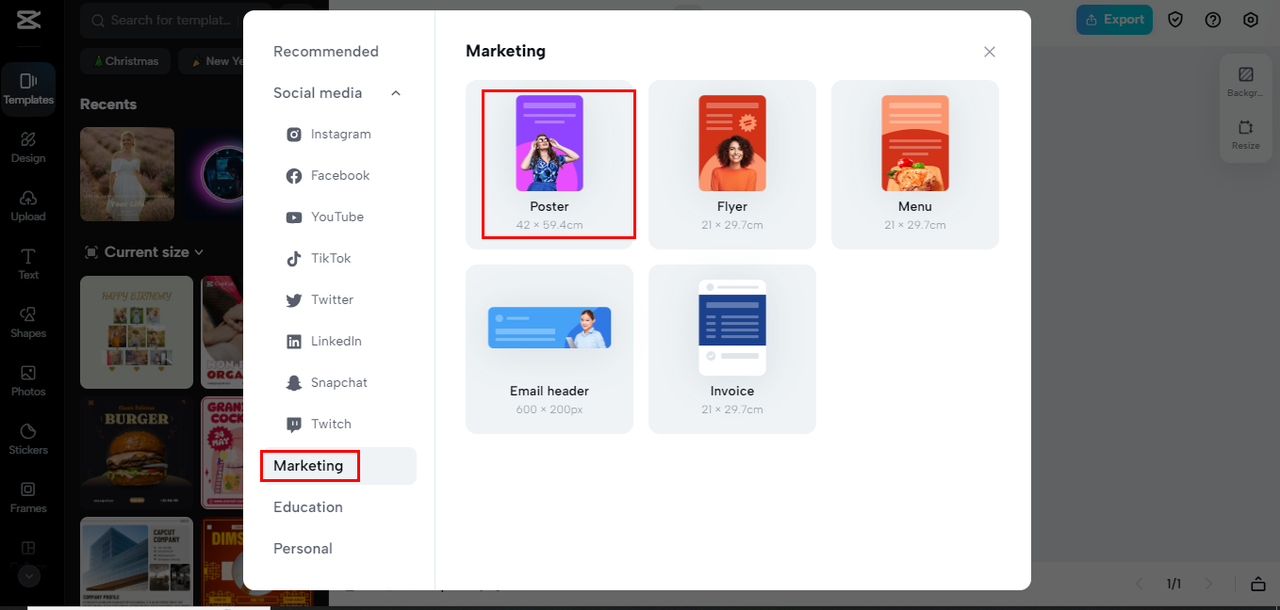Open the Happy Birthday template thumbnail
The image size is (1280, 610).
point(137,332)
